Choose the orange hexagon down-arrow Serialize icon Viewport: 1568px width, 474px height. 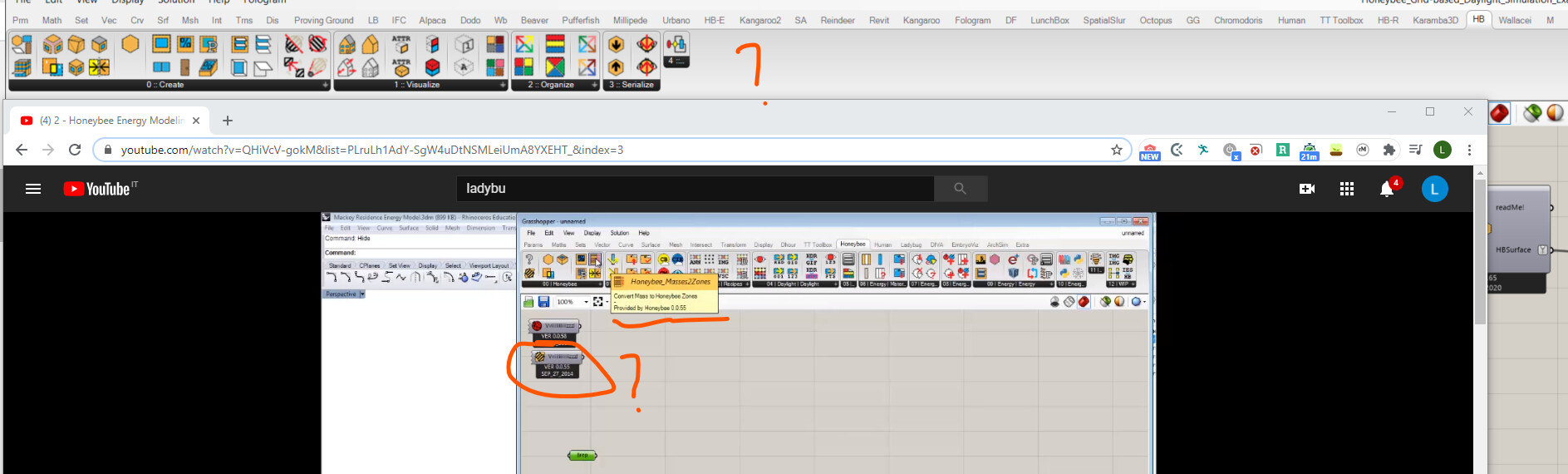[616, 43]
